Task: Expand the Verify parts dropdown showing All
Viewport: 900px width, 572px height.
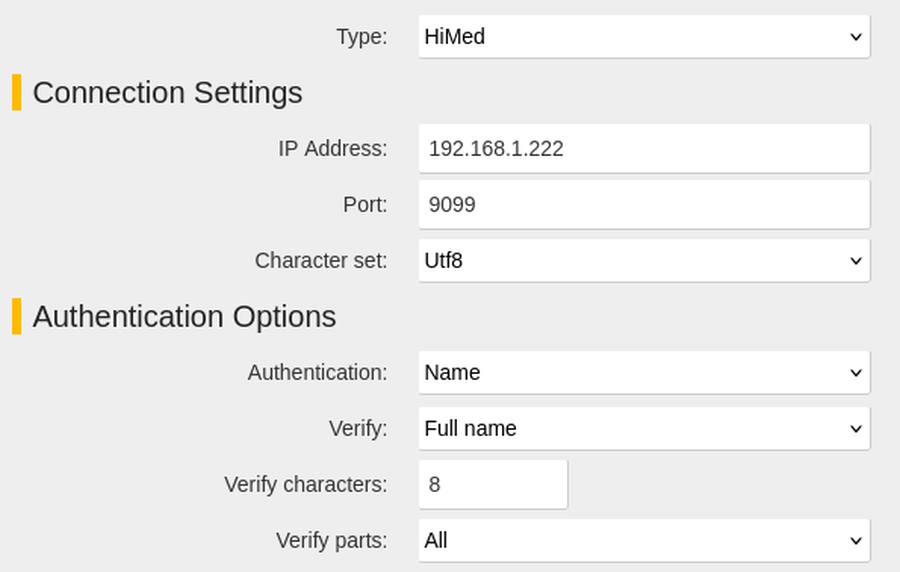Action: click(x=644, y=540)
